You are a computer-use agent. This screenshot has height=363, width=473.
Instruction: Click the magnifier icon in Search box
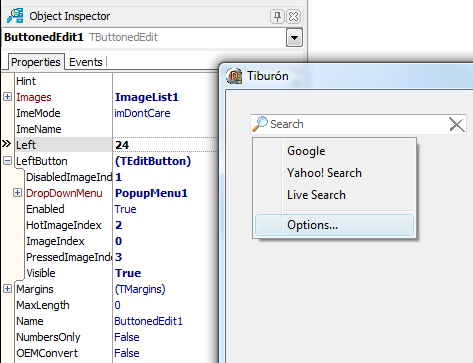pyautogui.click(x=260, y=124)
